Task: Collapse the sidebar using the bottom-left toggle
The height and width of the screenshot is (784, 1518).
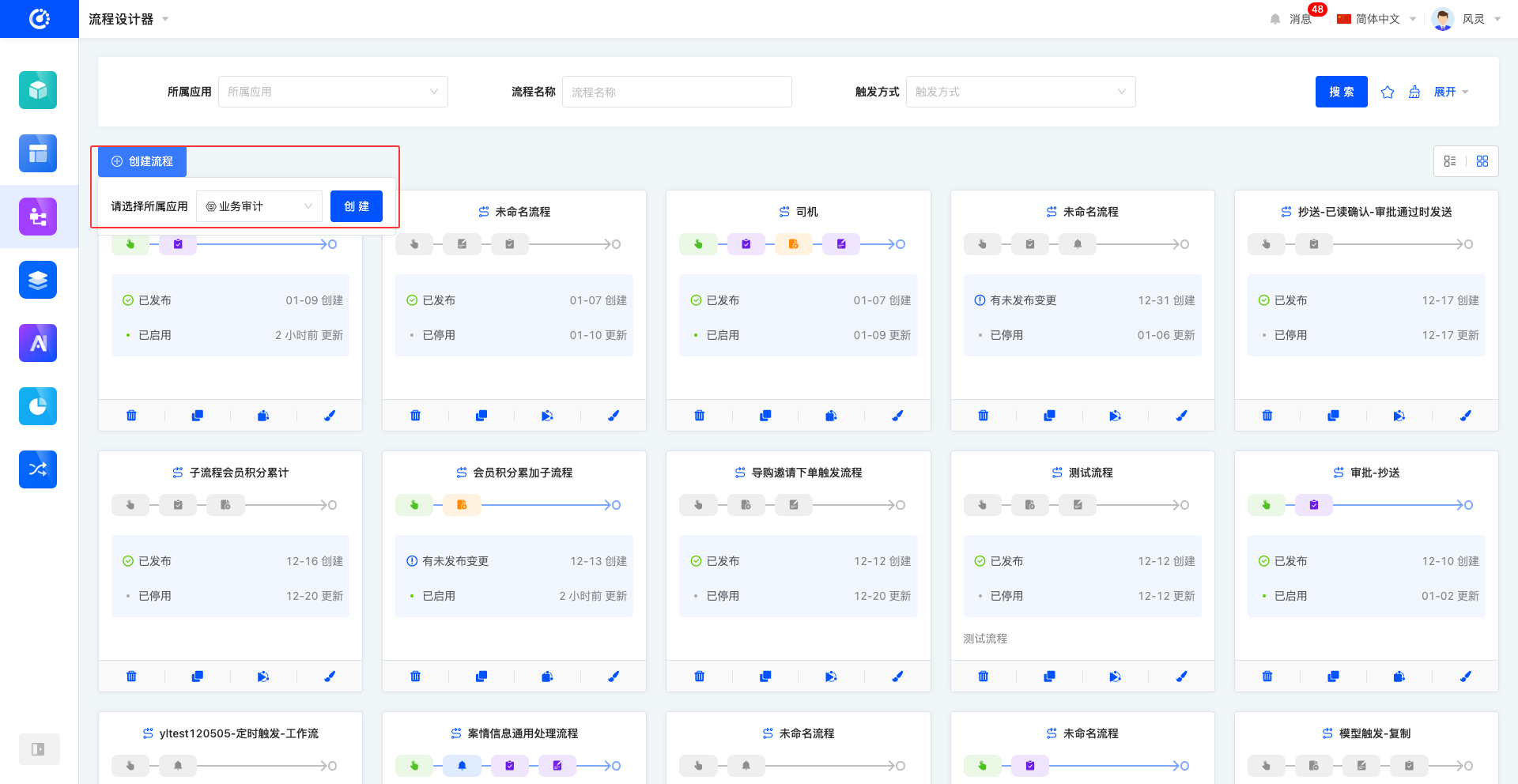Action: [38, 749]
